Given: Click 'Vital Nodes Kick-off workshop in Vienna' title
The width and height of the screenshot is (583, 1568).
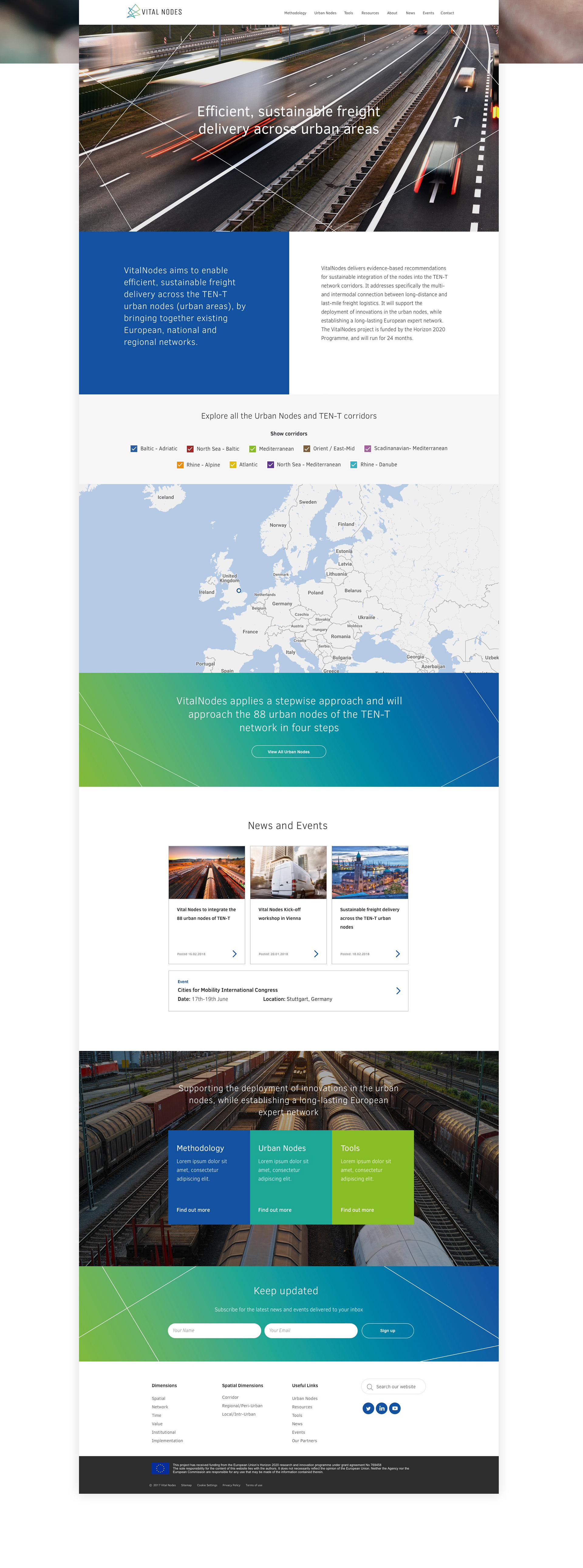Looking at the screenshot, I should (x=280, y=914).
